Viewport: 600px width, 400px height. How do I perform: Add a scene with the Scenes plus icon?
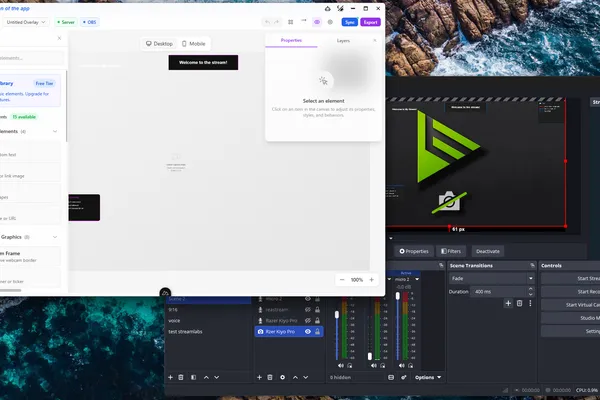click(170, 377)
